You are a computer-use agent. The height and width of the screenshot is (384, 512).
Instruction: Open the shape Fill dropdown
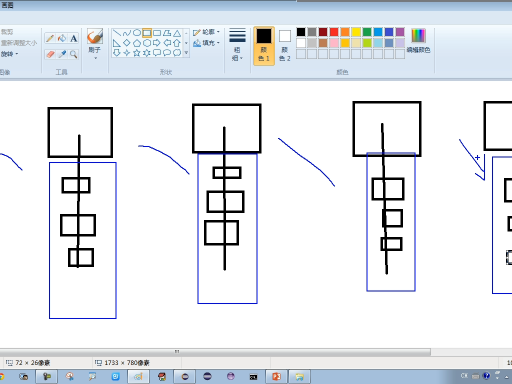coord(206,43)
